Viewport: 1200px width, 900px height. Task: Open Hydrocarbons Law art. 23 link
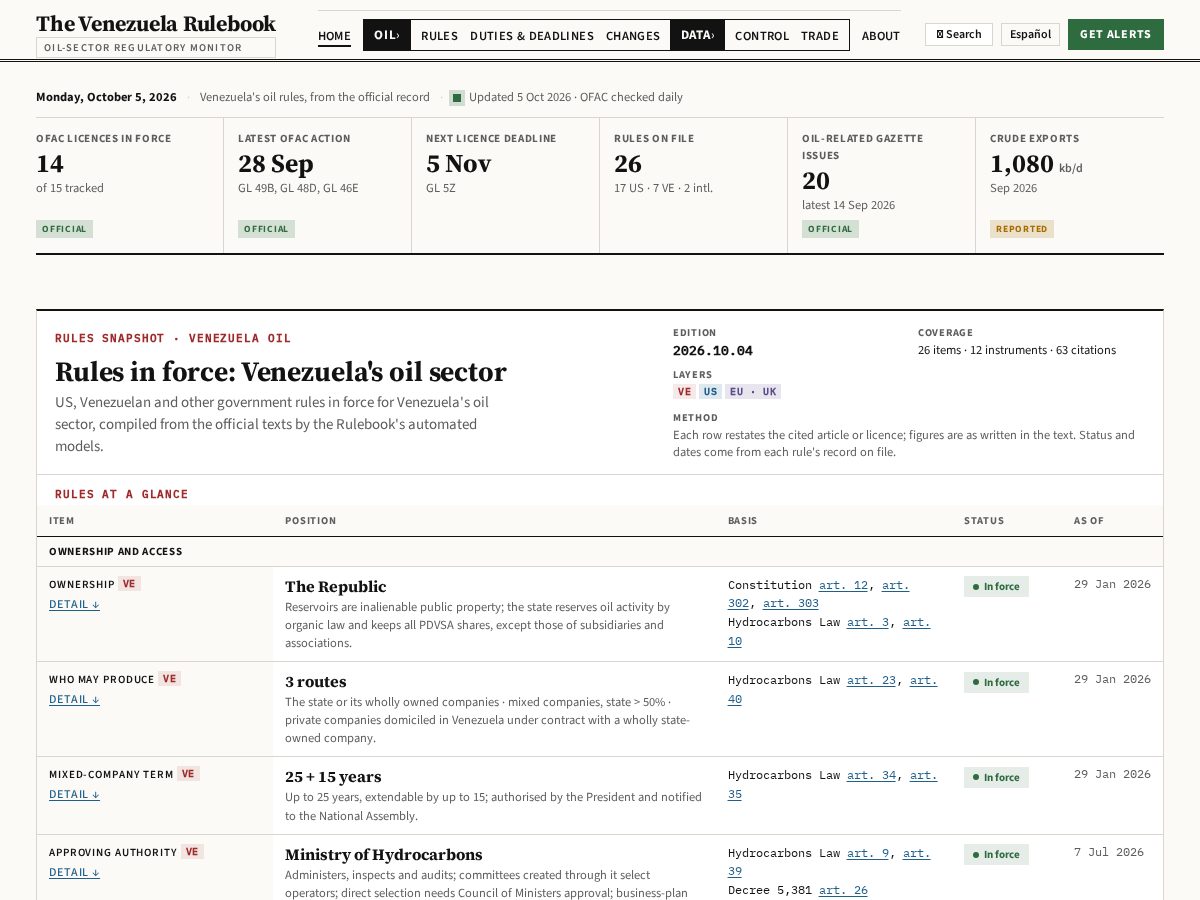[871, 680]
